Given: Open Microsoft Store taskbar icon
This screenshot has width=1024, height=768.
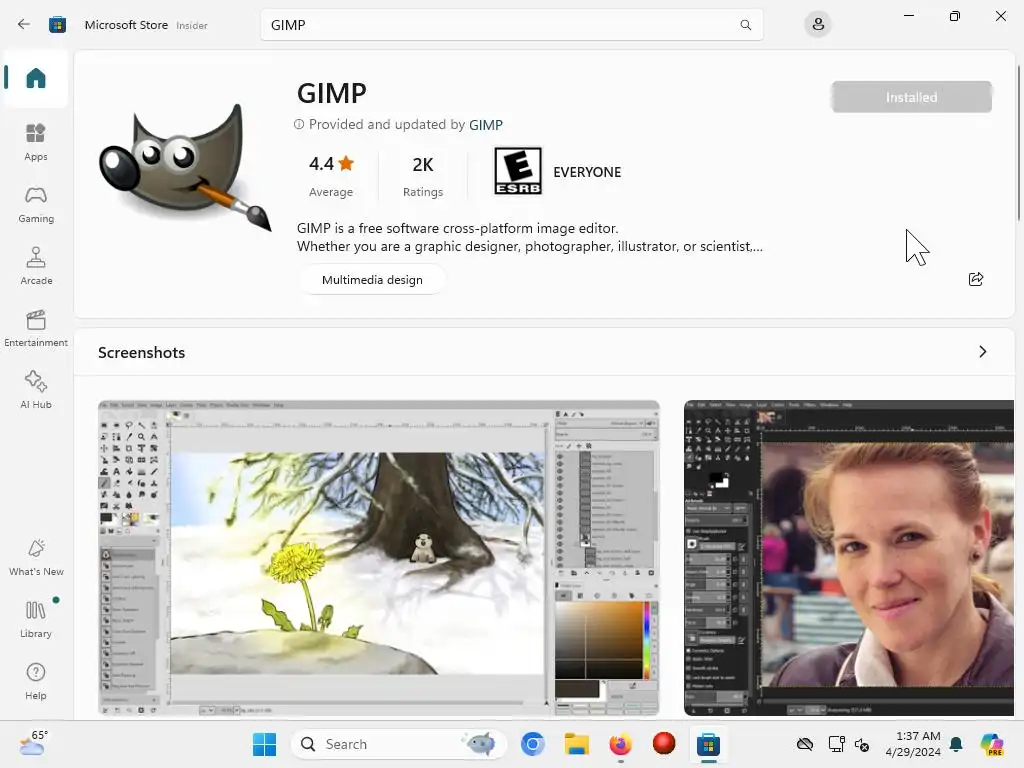Looking at the screenshot, I should tap(709, 744).
